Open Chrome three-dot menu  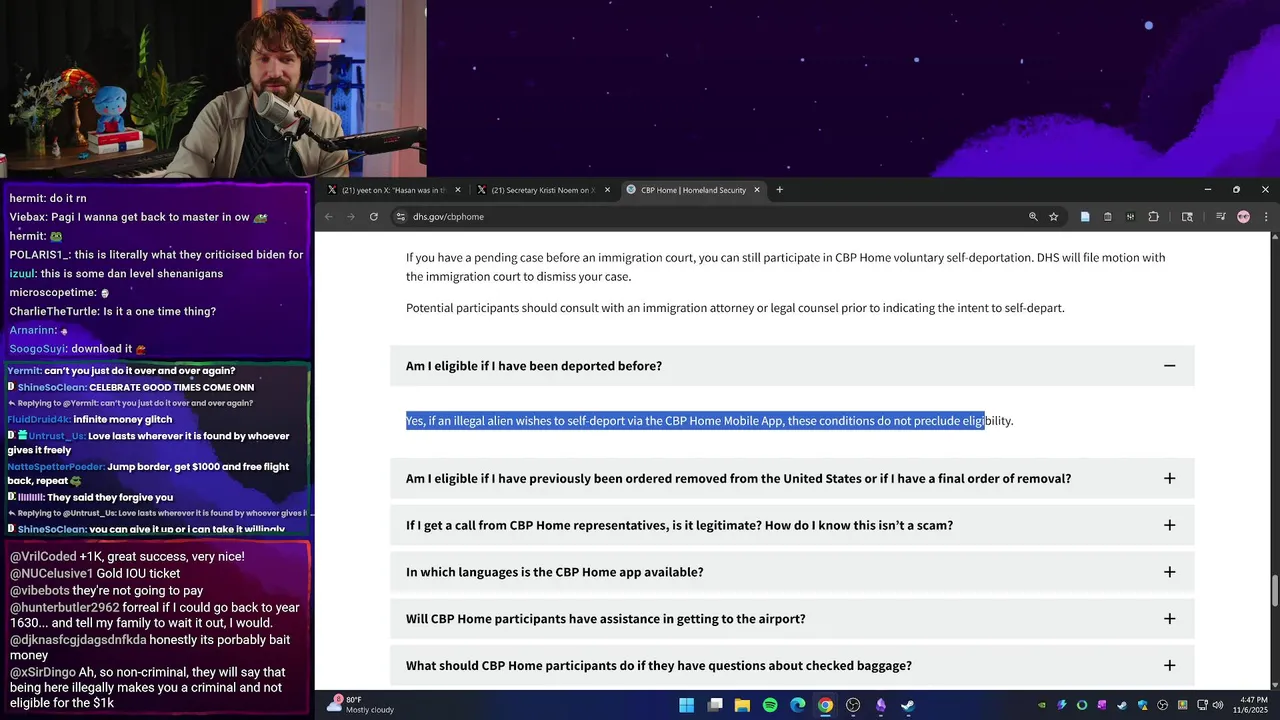pyautogui.click(x=1266, y=217)
